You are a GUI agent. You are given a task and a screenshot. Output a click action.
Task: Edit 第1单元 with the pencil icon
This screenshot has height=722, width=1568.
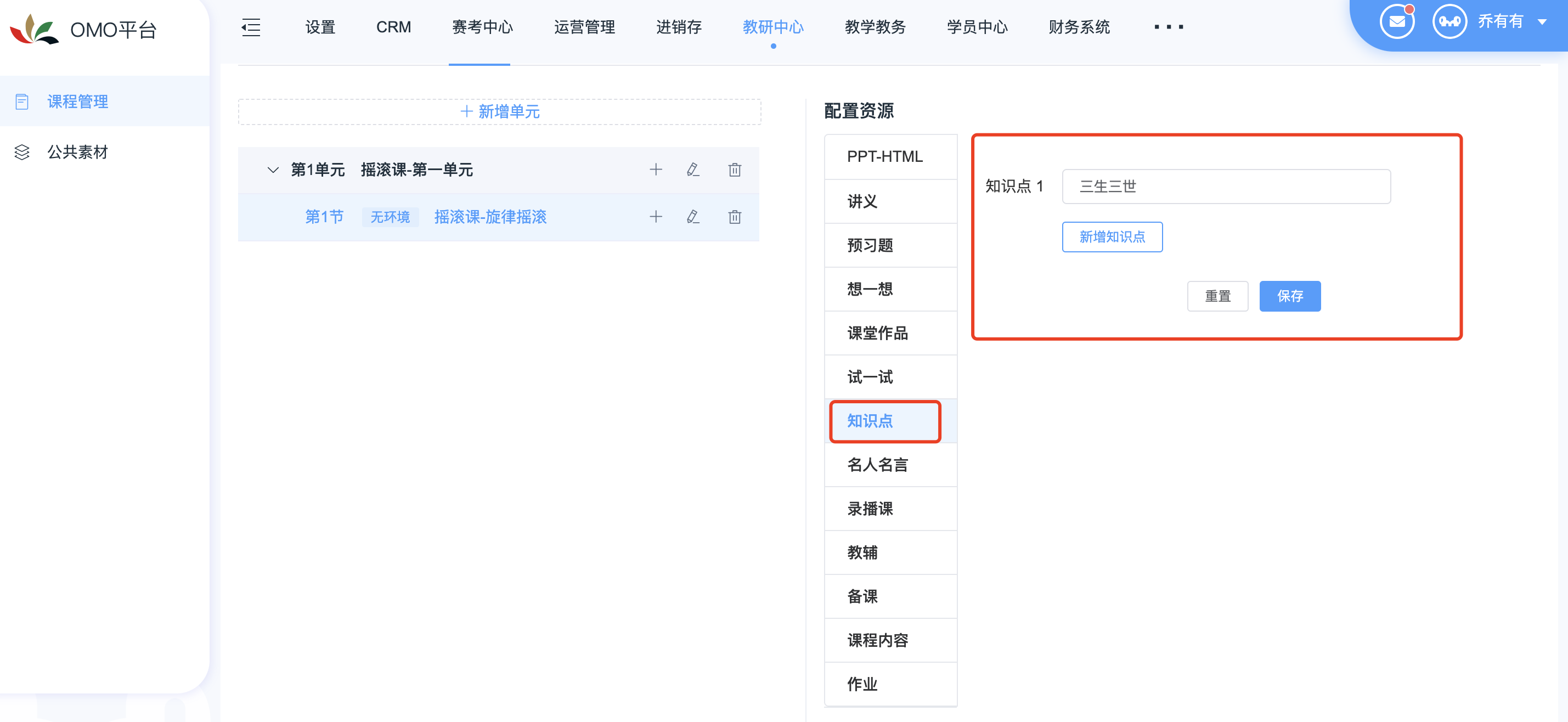point(693,170)
